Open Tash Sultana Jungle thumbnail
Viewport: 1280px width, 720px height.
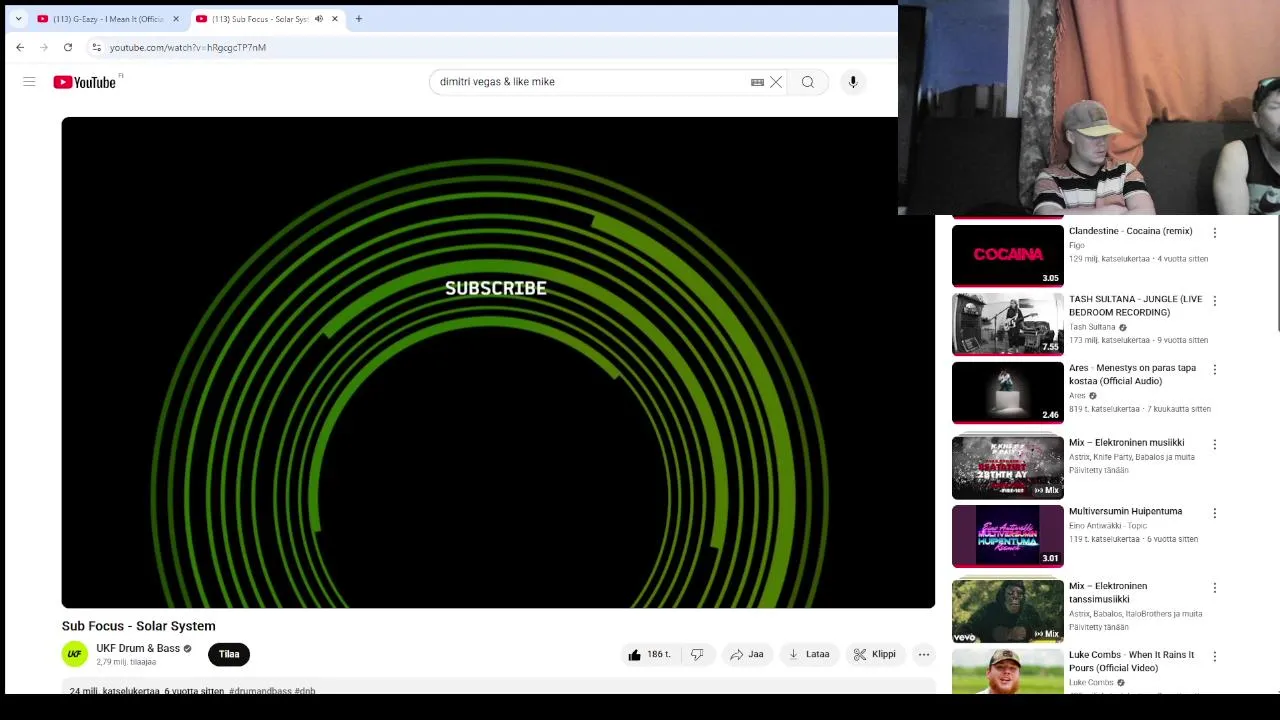click(1008, 324)
